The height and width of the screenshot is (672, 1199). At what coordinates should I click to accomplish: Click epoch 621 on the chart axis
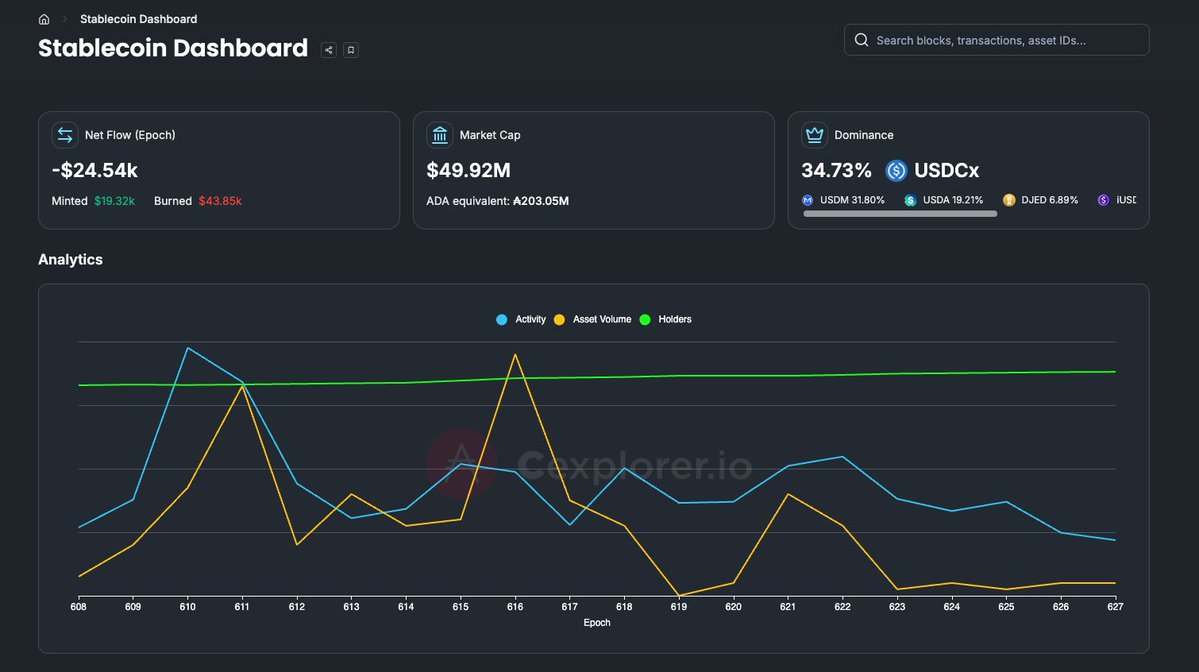(x=788, y=607)
